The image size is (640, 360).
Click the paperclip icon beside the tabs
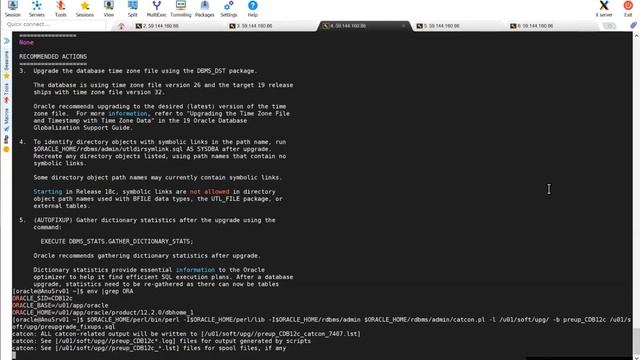[633, 25]
